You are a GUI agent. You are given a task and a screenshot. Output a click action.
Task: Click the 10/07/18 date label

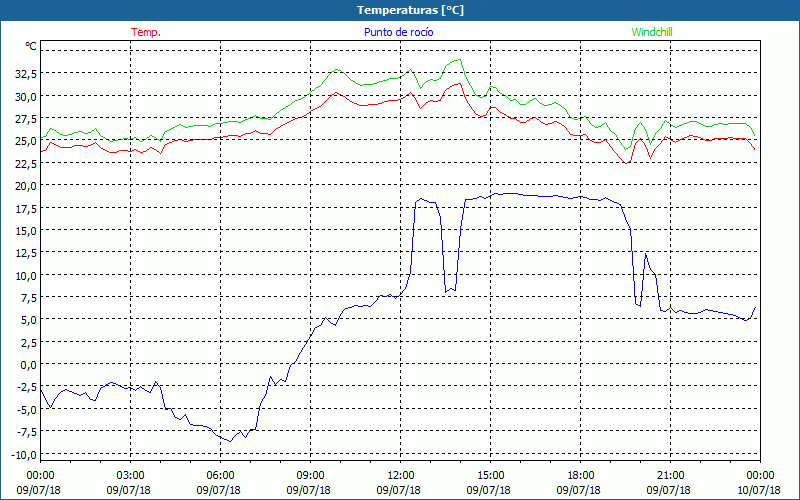click(759, 490)
